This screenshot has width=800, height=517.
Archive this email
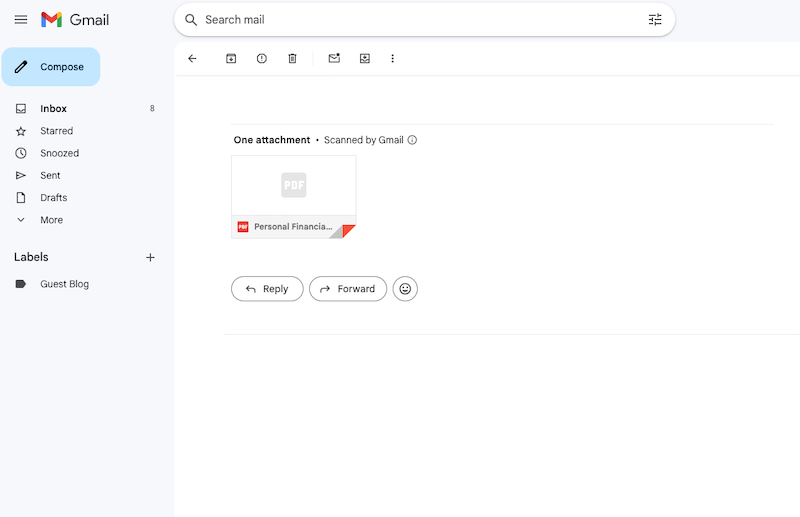231,59
